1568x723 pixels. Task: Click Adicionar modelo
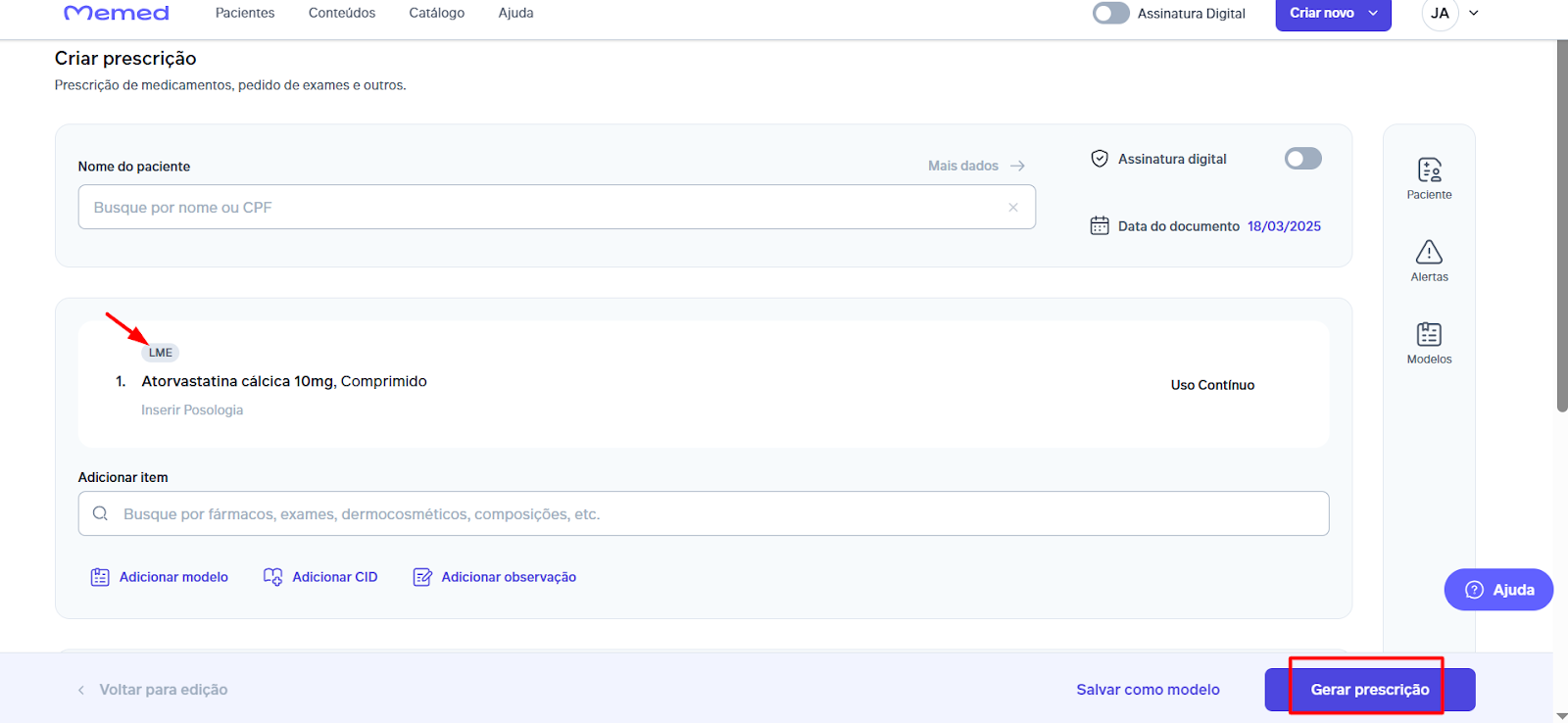tap(160, 577)
